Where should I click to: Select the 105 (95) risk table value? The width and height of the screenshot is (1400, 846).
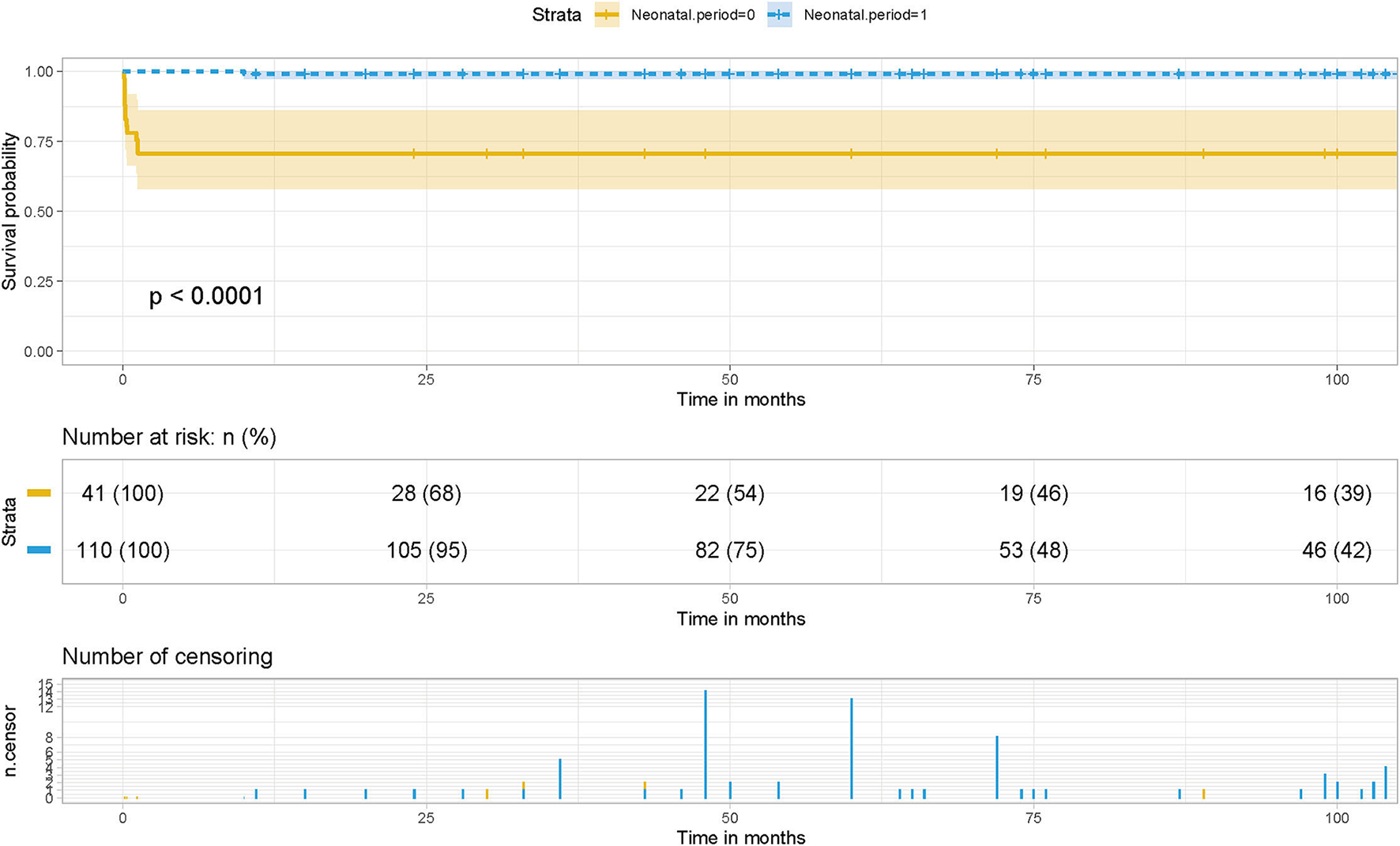(x=427, y=551)
